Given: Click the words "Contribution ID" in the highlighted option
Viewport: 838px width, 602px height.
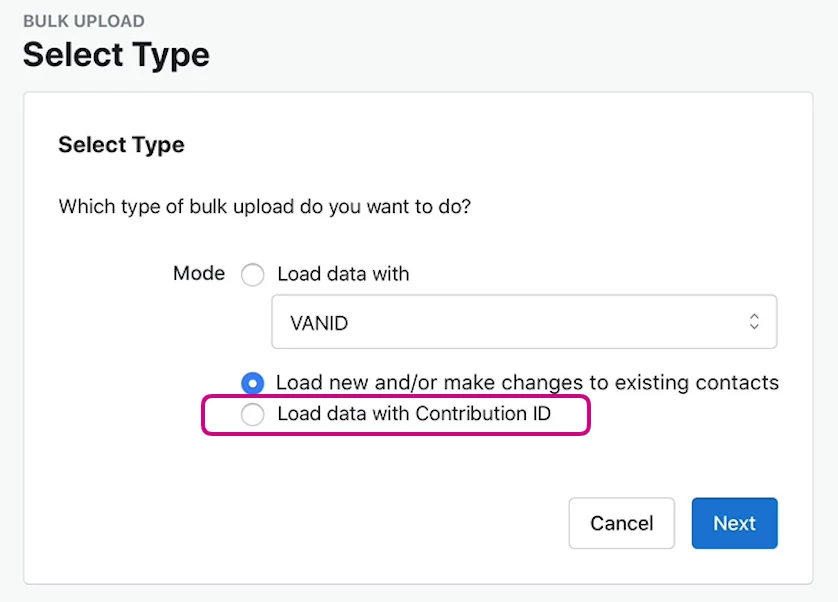Looking at the screenshot, I should 483,414.
